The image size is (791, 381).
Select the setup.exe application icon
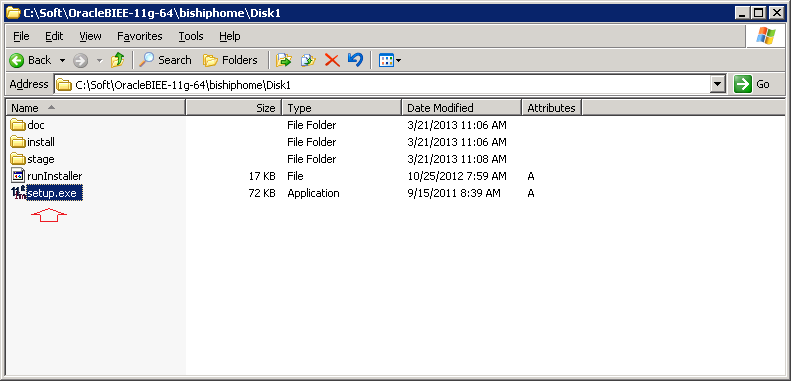tap(18, 193)
